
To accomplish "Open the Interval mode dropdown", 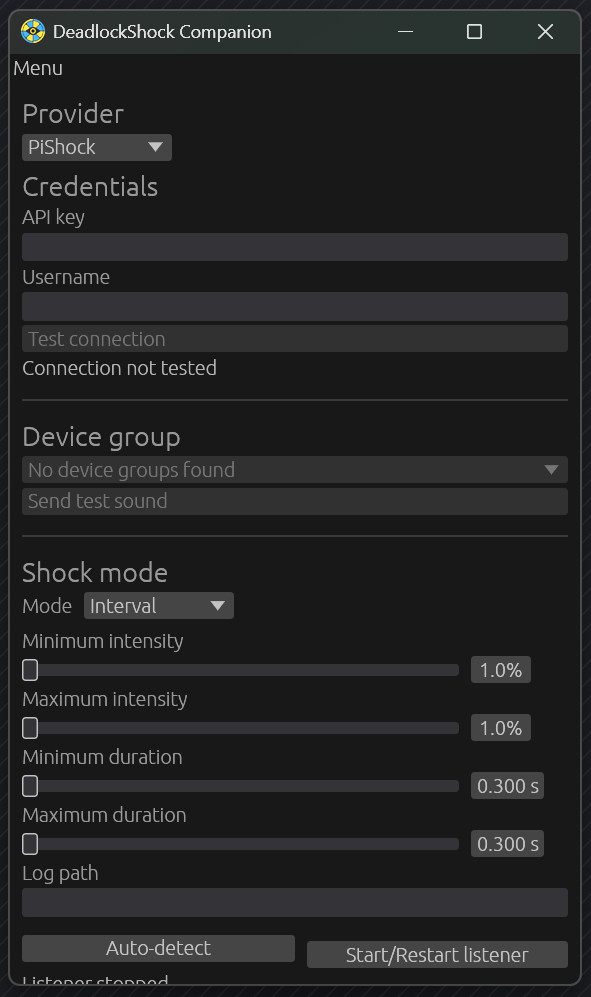I will point(158,606).
